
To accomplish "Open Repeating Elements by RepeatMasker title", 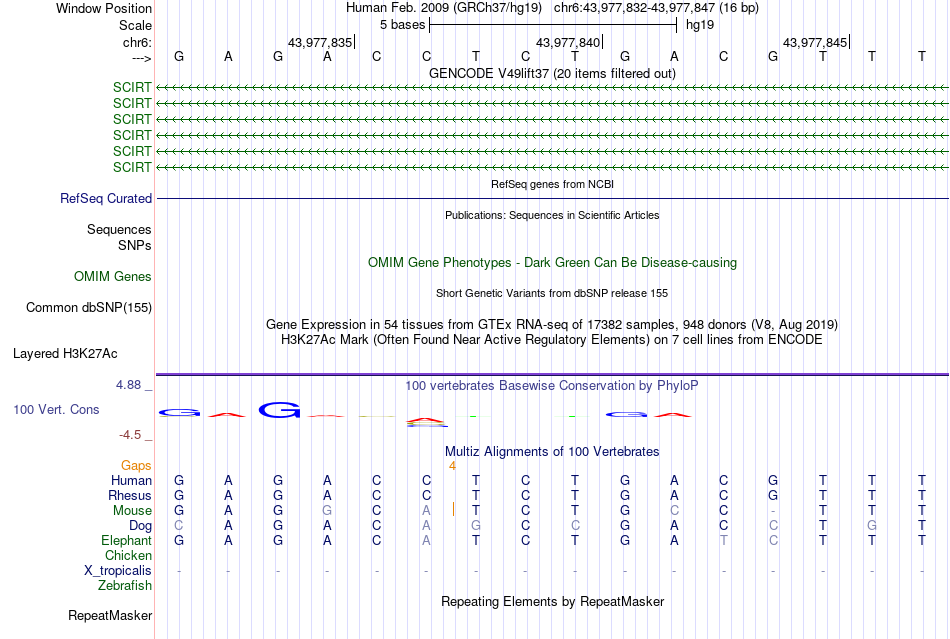I will tap(552, 601).
